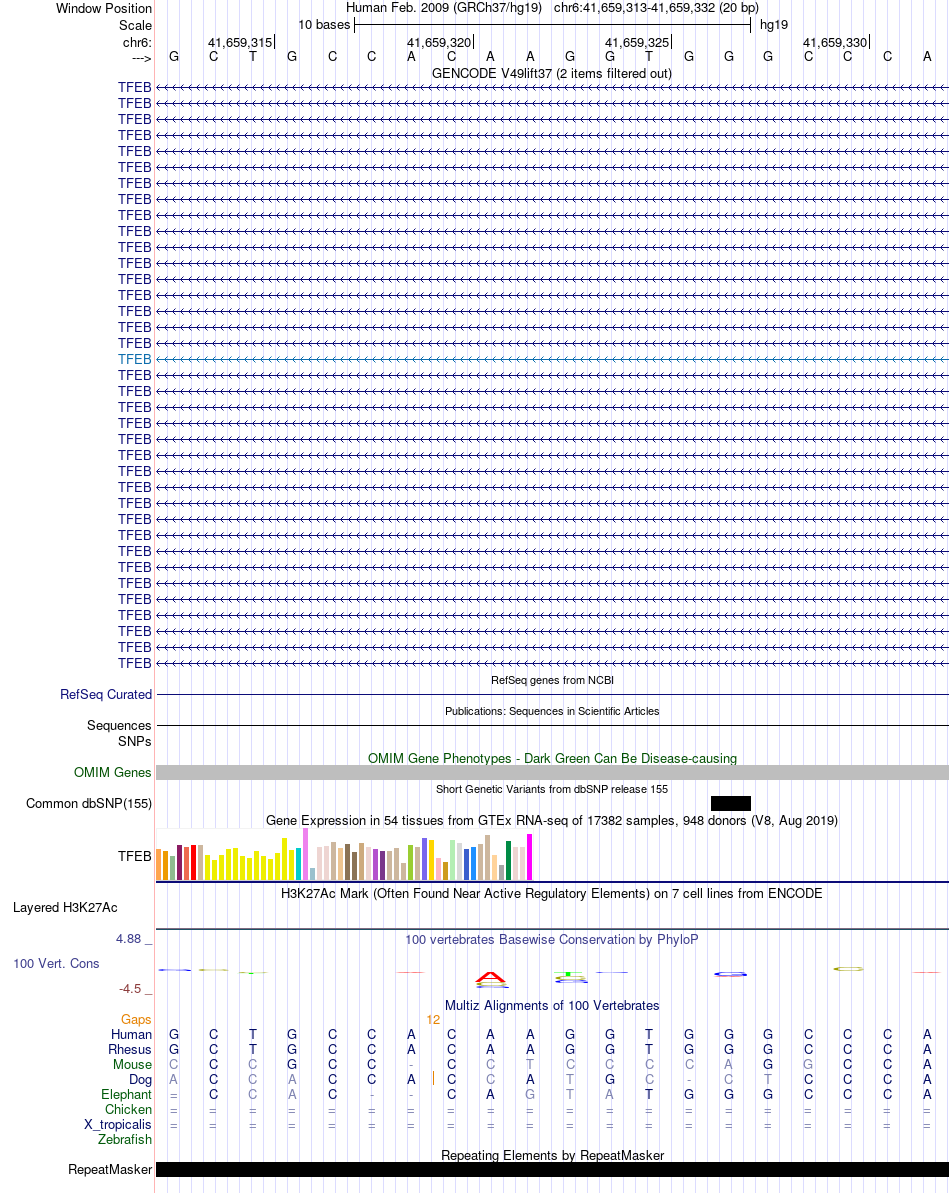Open the GTEx Gene Expression in 54 tissues title
950x1193 pixels.
(x=552, y=820)
